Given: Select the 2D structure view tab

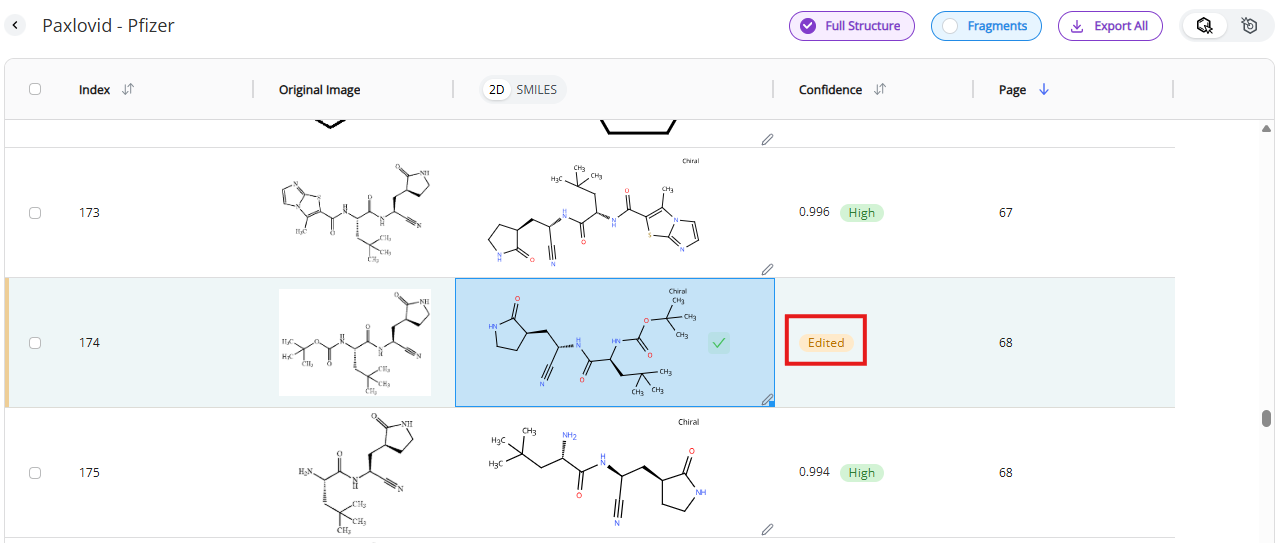Looking at the screenshot, I should [496, 90].
